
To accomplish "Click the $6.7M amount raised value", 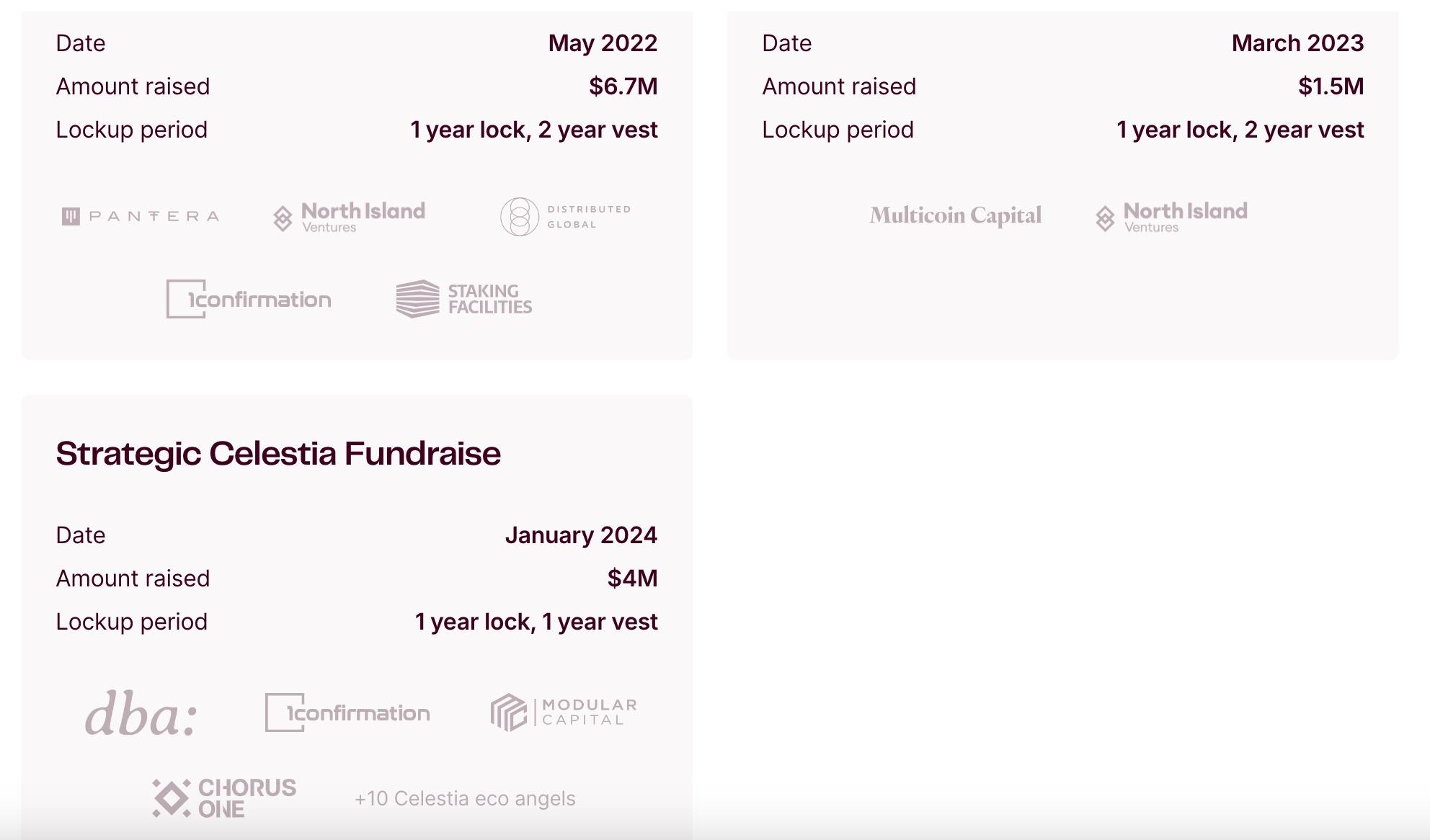I will pos(623,86).
